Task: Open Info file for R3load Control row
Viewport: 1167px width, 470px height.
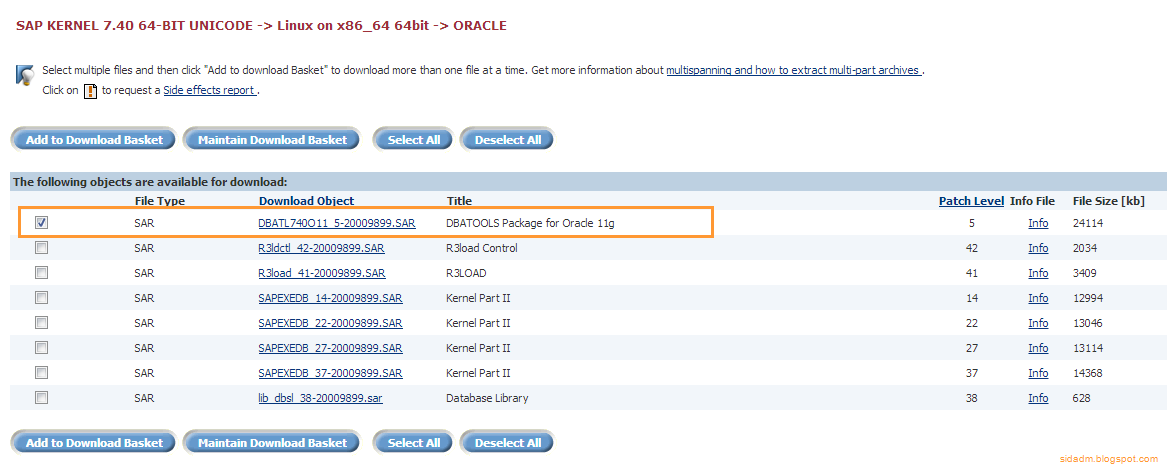Action: (1038, 248)
